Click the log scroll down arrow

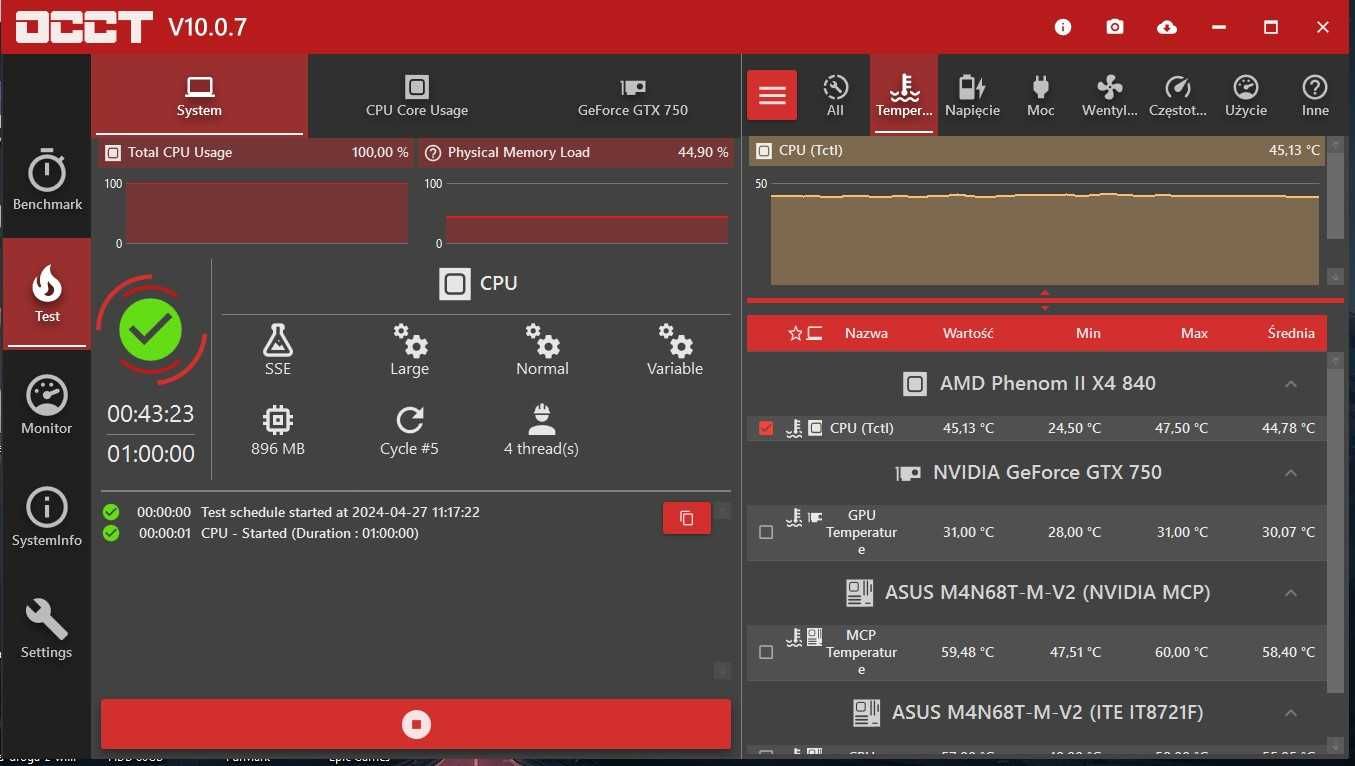[722, 670]
